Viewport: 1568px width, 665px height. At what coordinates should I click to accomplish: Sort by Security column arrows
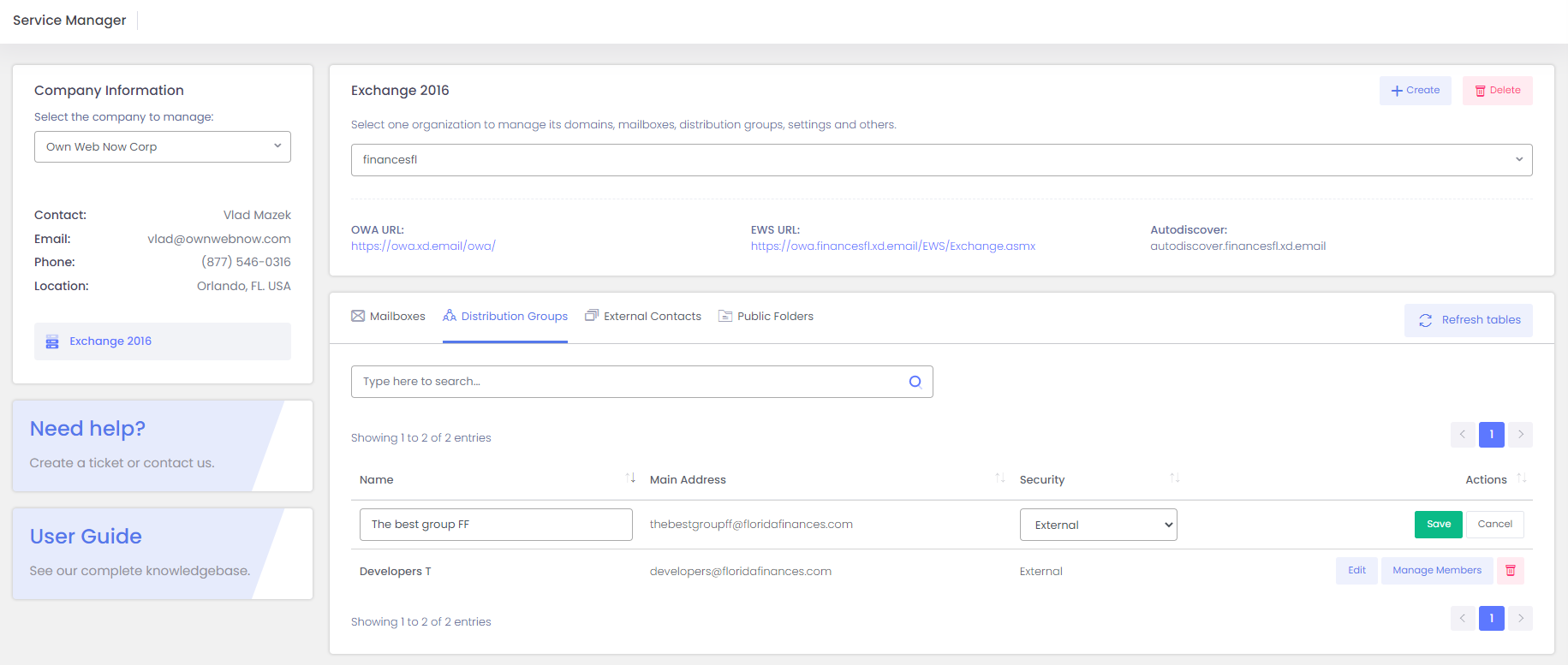tap(1174, 478)
